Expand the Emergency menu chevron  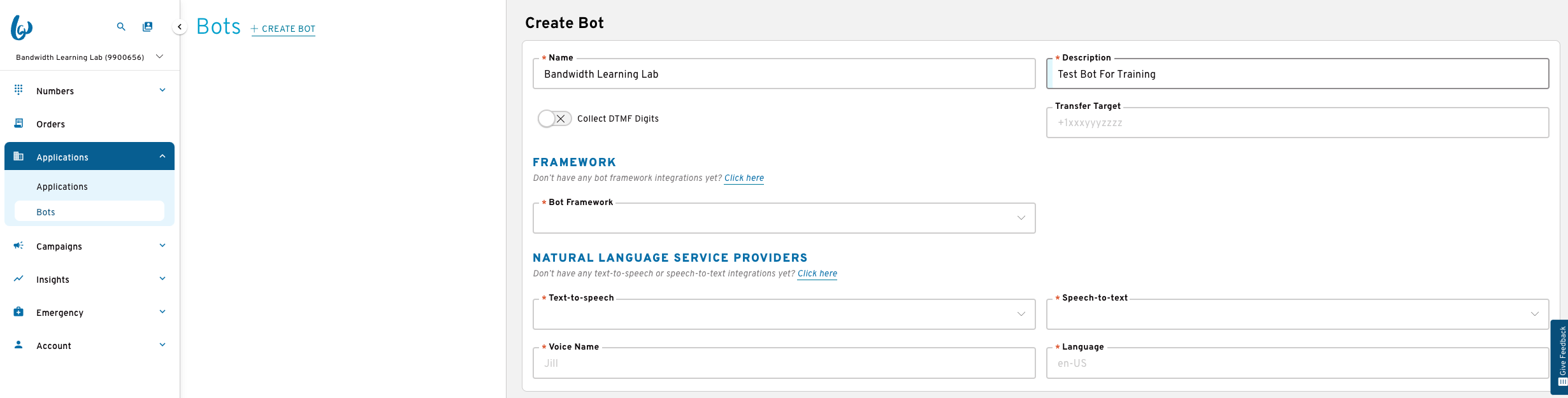pos(162,312)
